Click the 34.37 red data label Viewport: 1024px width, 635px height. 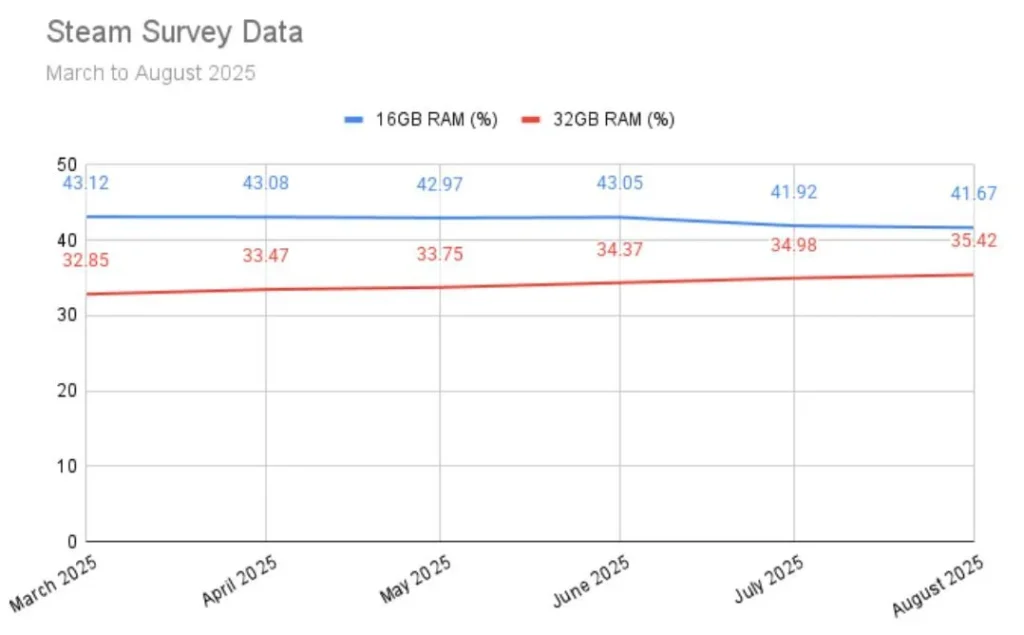pos(620,250)
